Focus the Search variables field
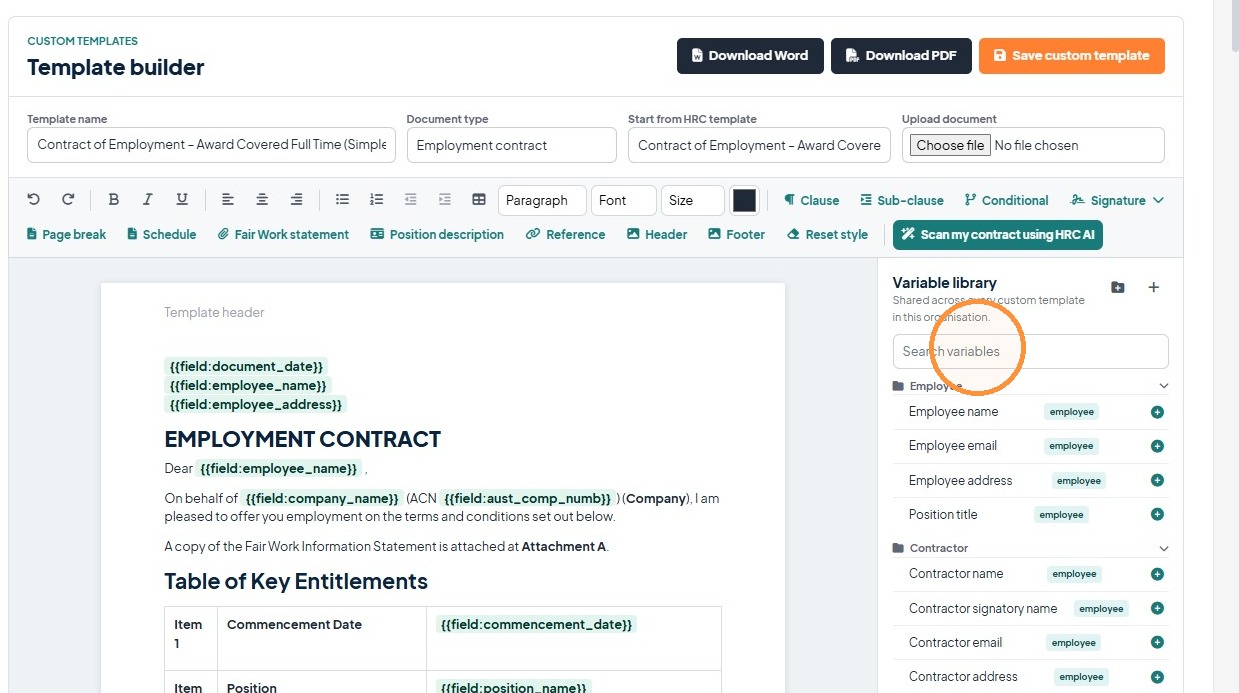This screenshot has width=1239, height=693. 1030,351
